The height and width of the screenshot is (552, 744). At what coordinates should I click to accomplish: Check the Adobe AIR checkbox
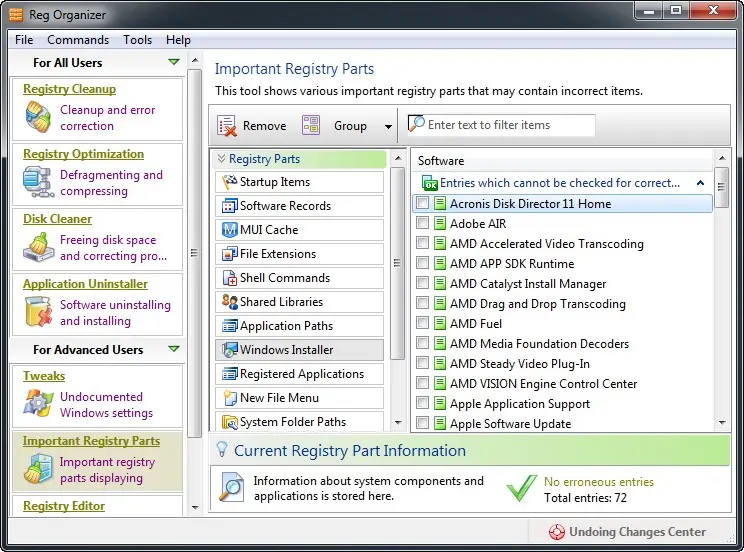click(x=422, y=223)
